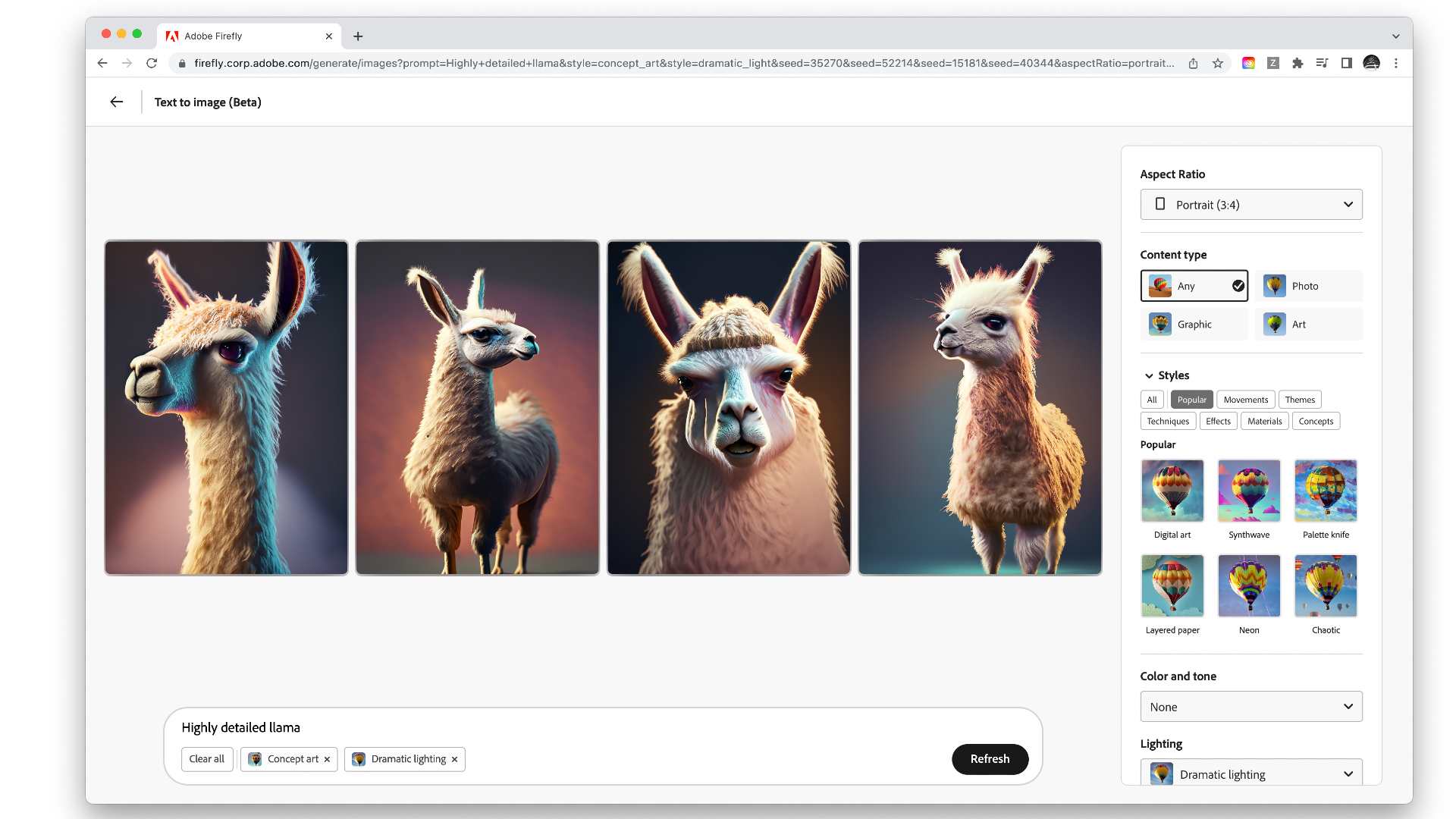Switch to the Techniques styles tab
1456x819 pixels.
tap(1168, 421)
